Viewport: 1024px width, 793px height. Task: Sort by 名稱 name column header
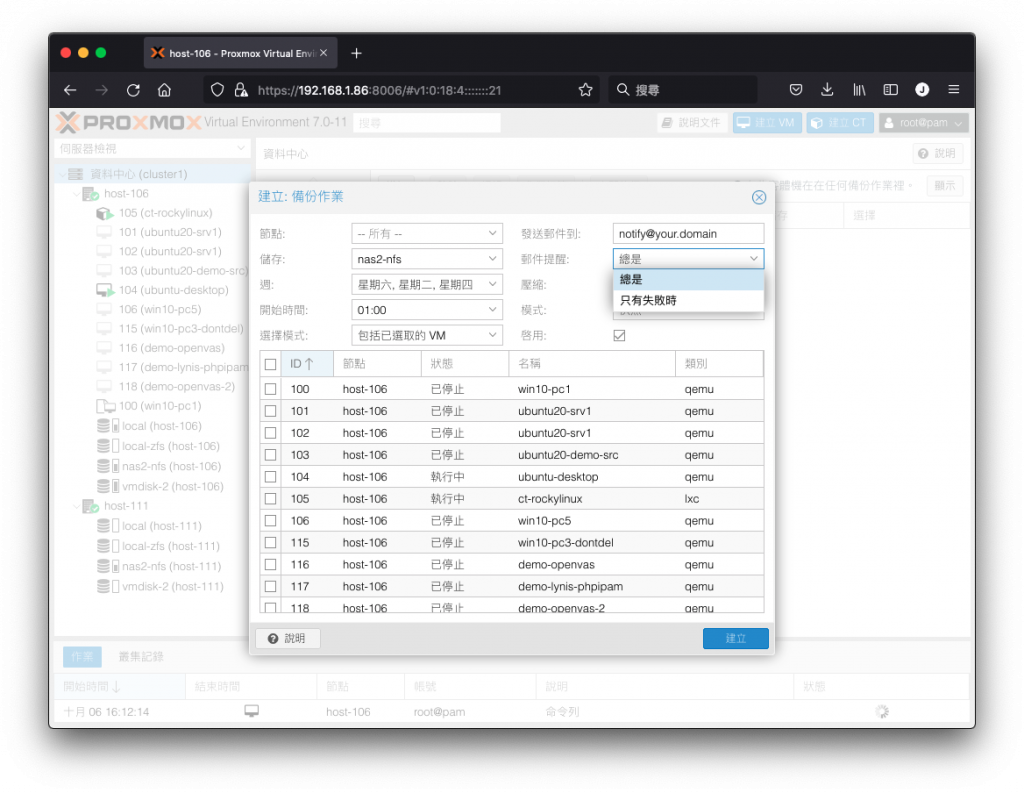click(x=592, y=364)
